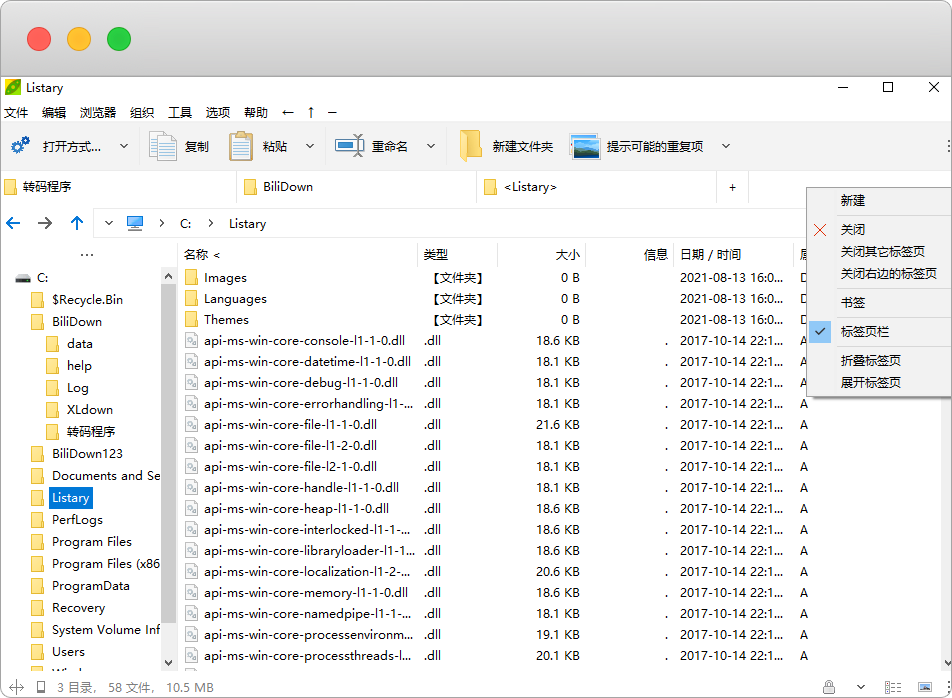This screenshot has width=952, height=698.
Task: Toggle the checked 标签页栏 tab bar option
Action: (x=865, y=331)
